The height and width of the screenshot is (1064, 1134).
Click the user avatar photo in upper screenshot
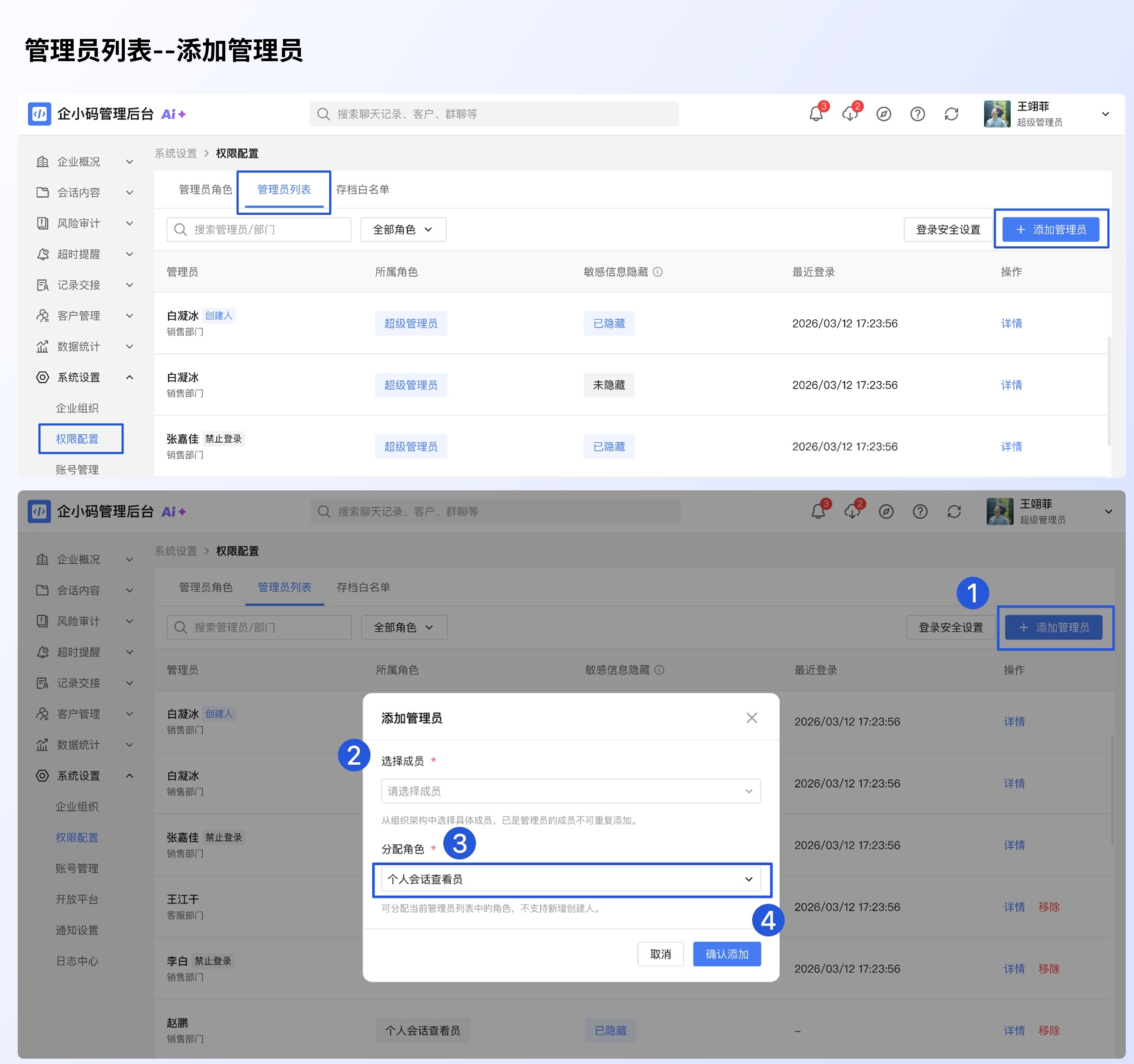coord(997,113)
